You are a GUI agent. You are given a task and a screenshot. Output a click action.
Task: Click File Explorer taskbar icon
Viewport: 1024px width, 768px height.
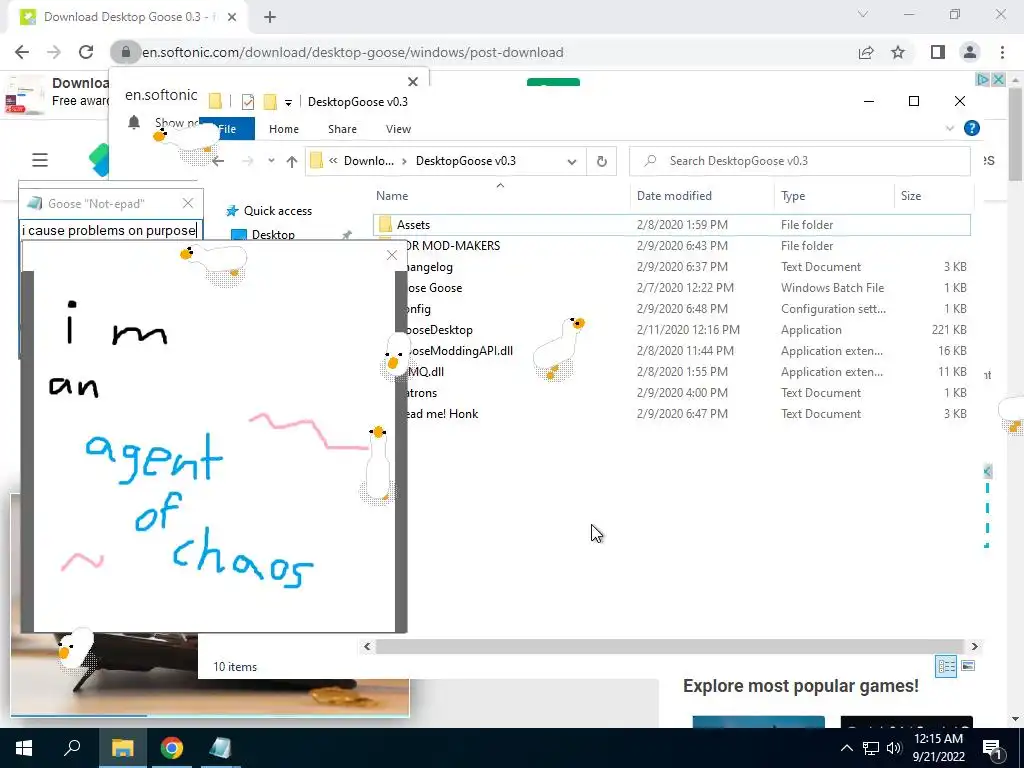tap(122, 748)
